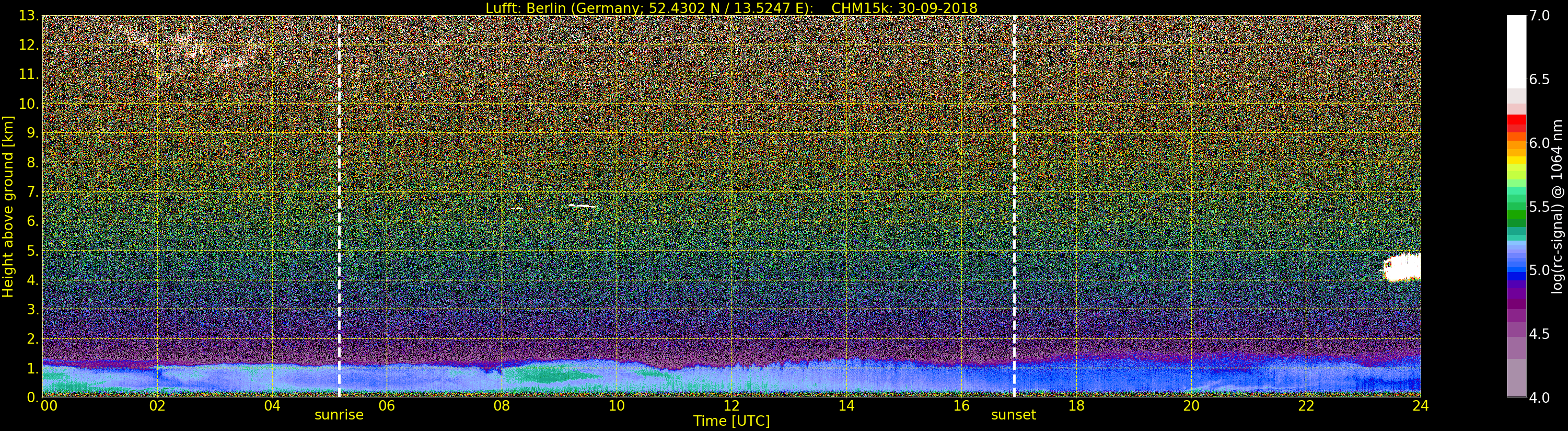Click the height axis tick '10.'

(29, 104)
